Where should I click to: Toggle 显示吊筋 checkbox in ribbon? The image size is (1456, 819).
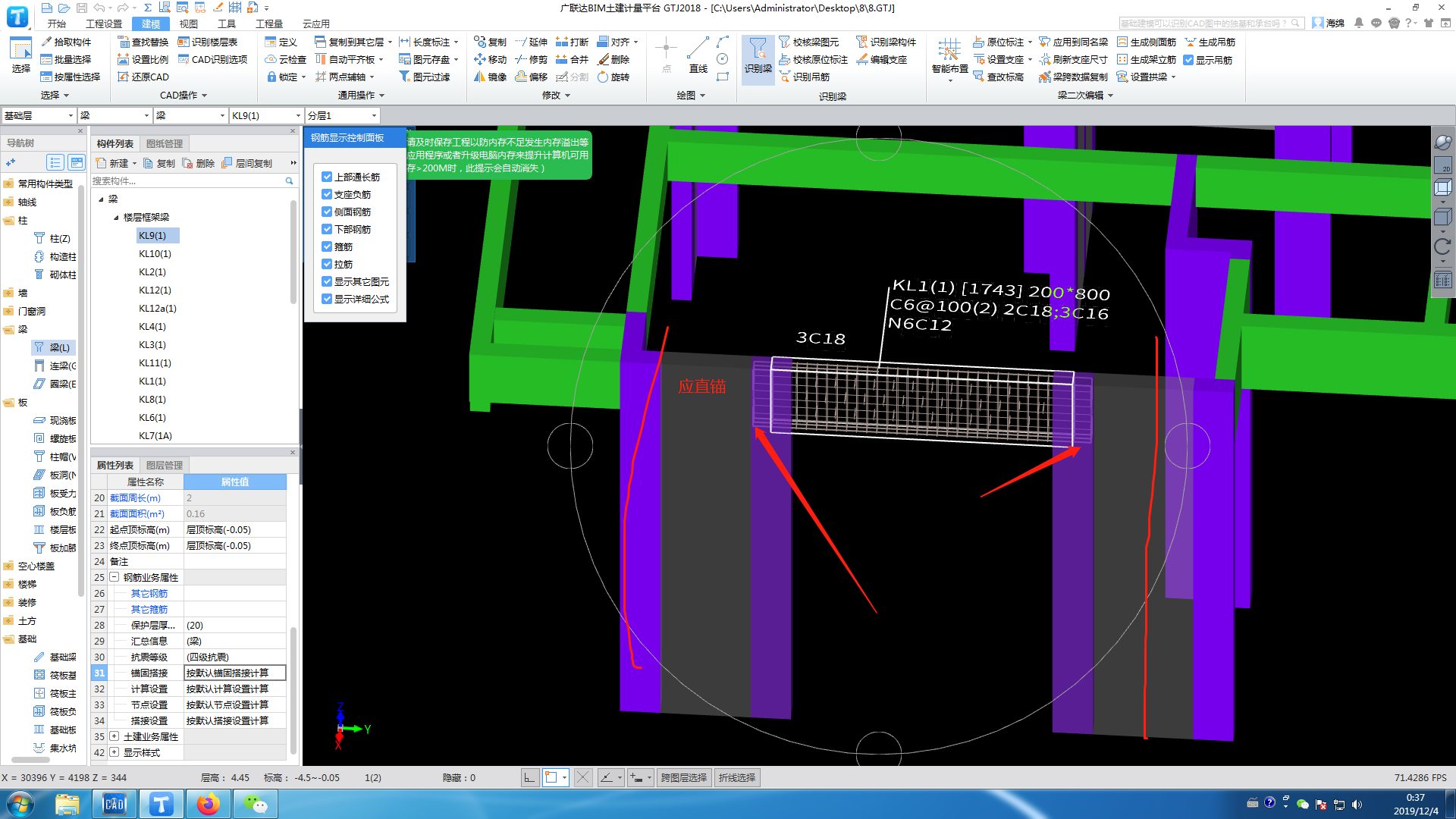tap(1188, 60)
